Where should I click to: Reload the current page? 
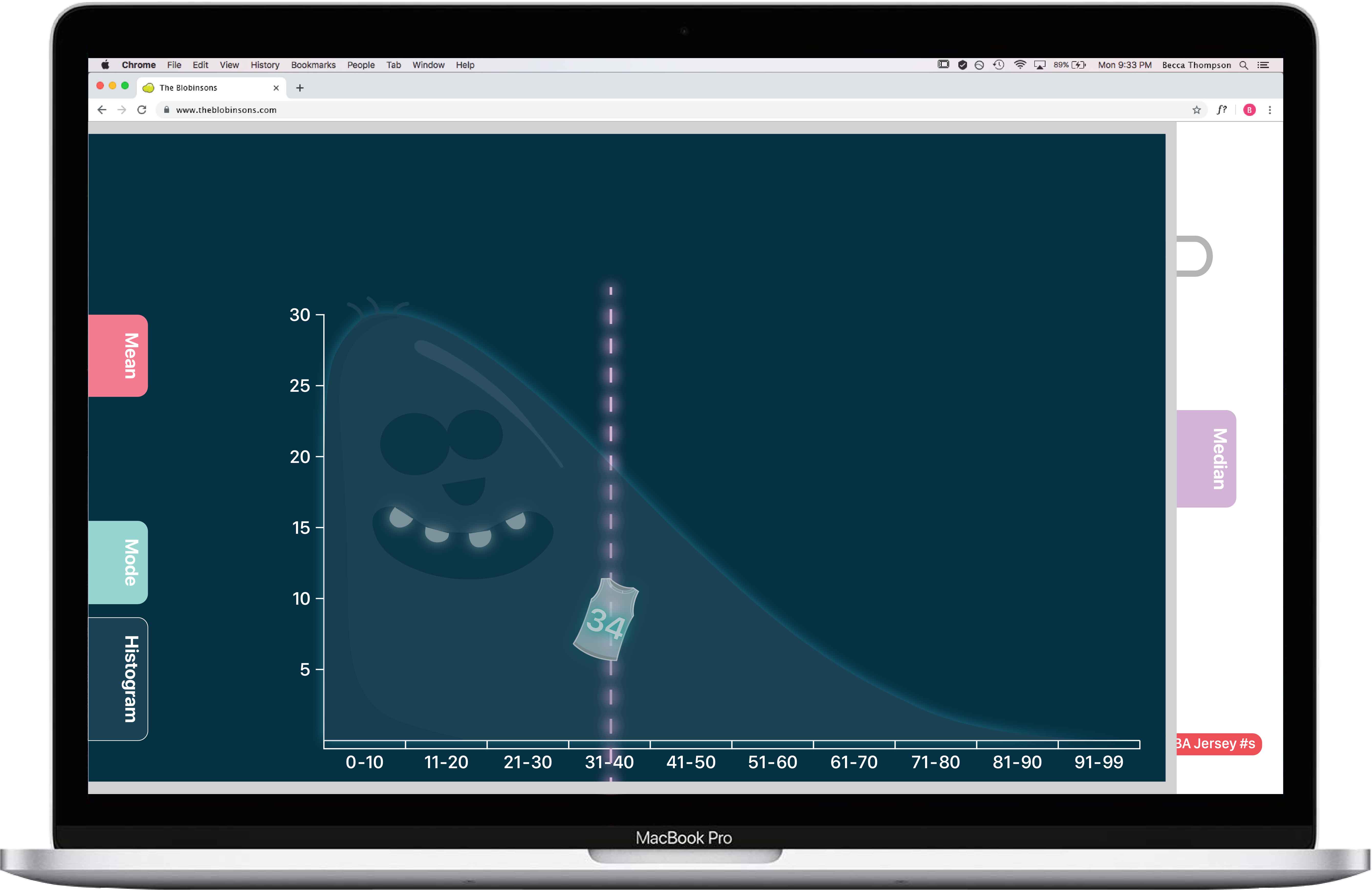pos(142,110)
